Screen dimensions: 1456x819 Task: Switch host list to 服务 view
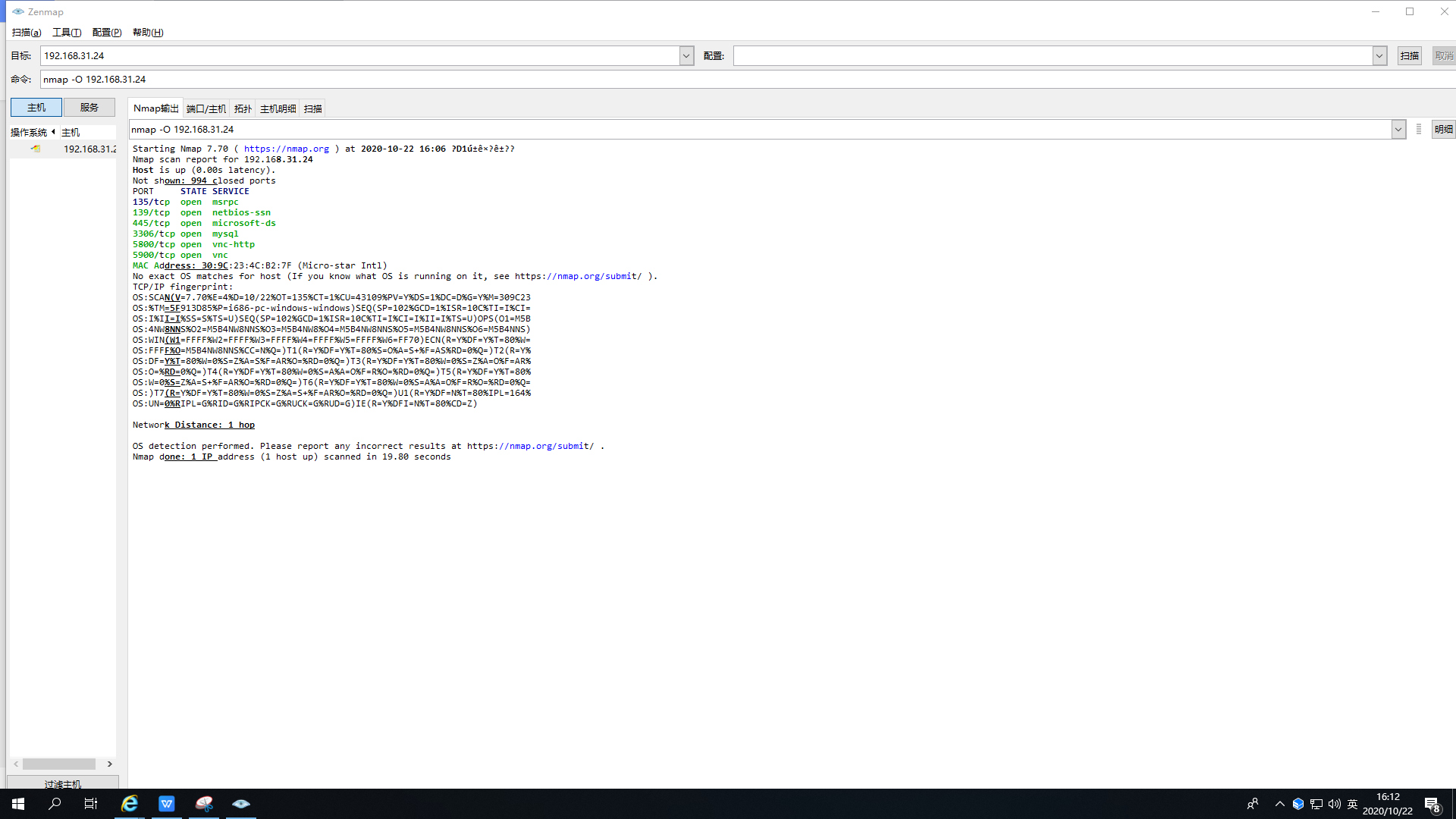[x=89, y=108]
